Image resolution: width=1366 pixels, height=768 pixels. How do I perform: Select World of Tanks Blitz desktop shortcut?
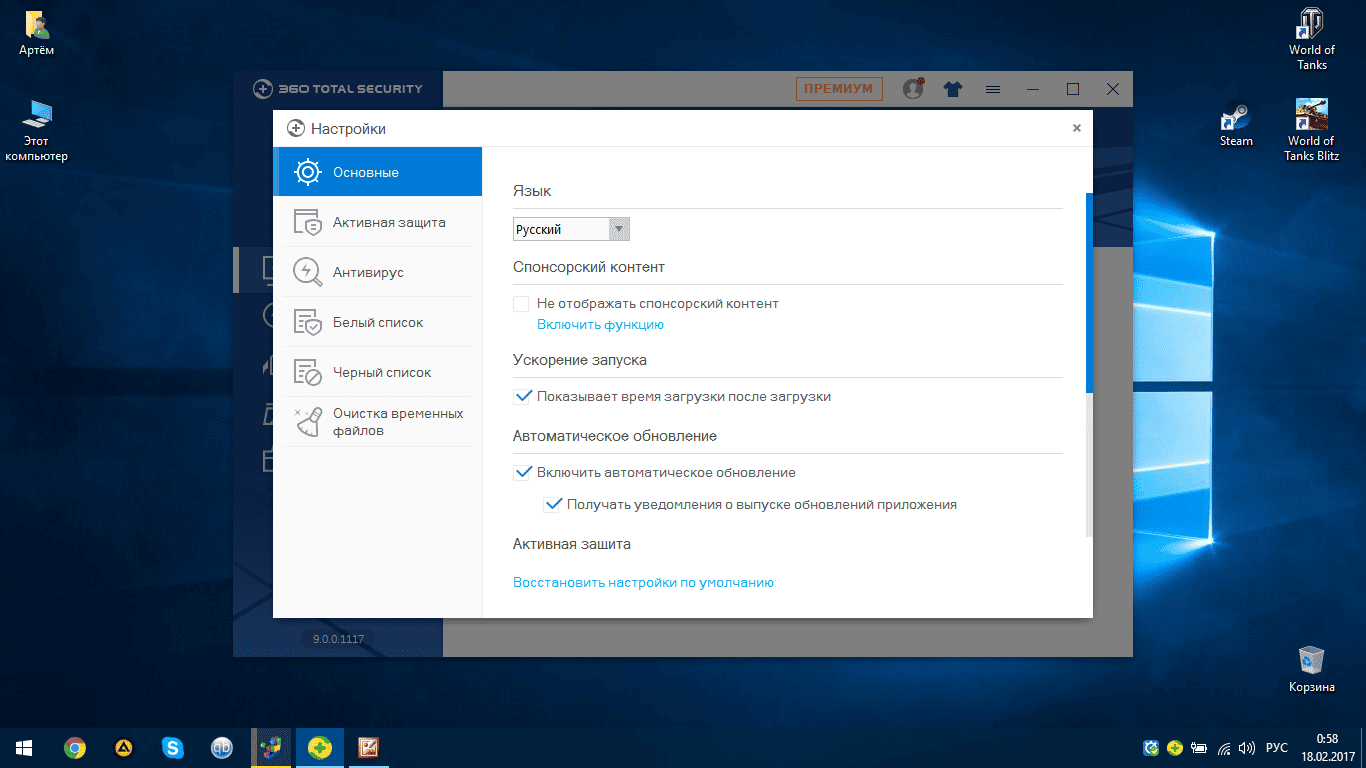tap(1312, 130)
